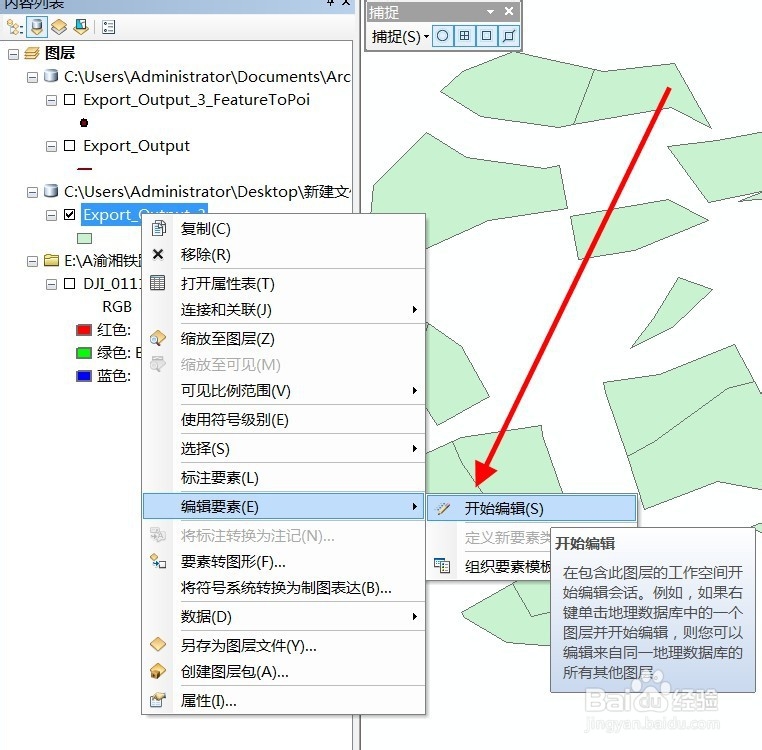Enable vertex snapping icon
Viewport: 762px width, 750px height.
[486, 36]
